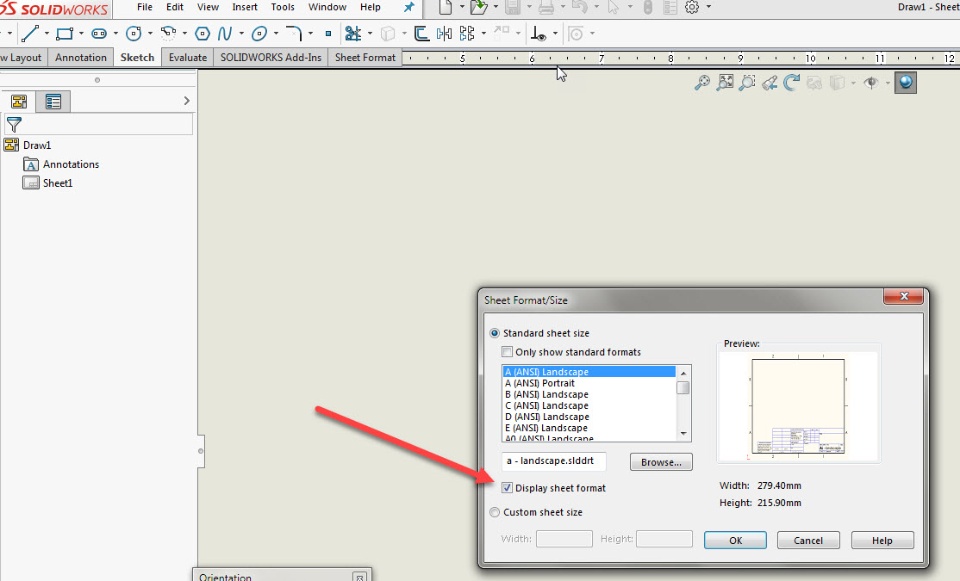This screenshot has width=960, height=581.
Task: Click OK in Sheet Format/Size dialog
Action: pyautogui.click(x=735, y=541)
